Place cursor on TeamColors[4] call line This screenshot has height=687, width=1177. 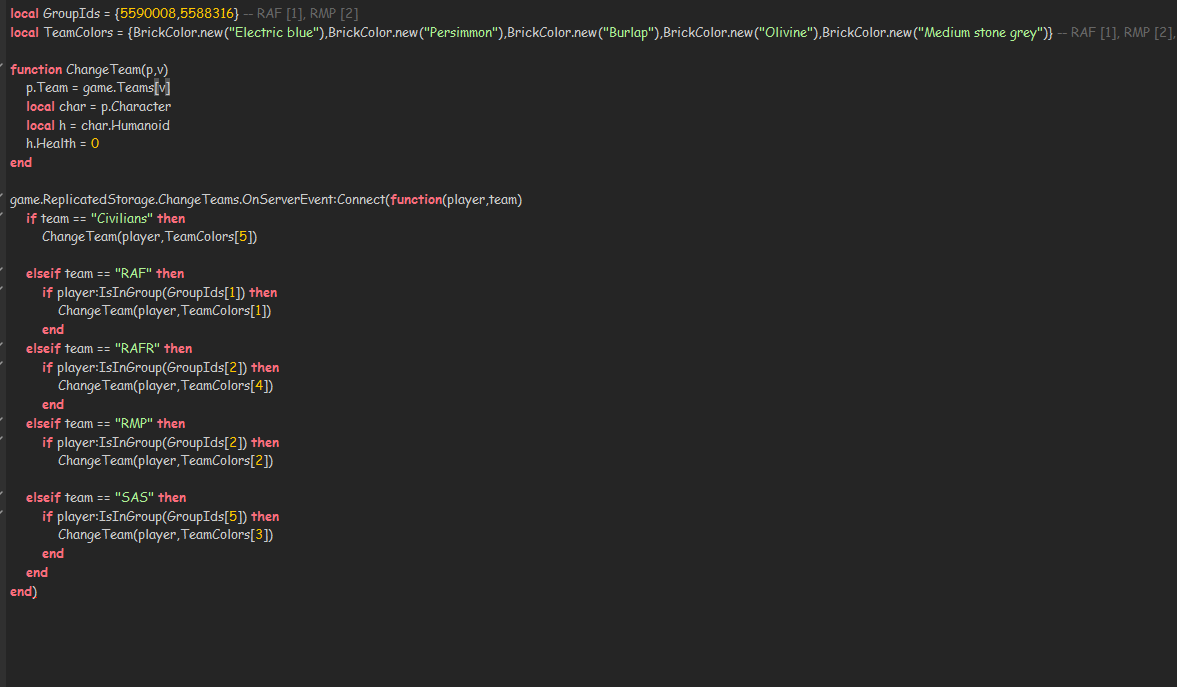click(x=165, y=386)
